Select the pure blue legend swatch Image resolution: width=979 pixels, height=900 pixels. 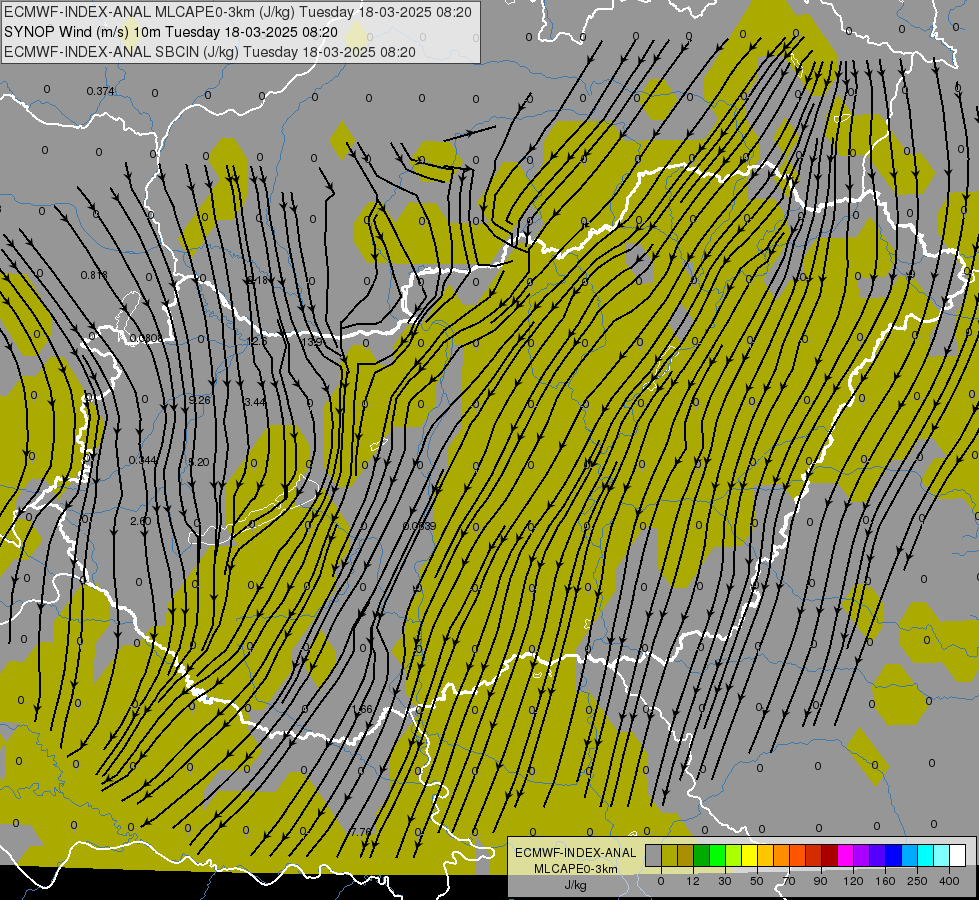tap(893, 855)
